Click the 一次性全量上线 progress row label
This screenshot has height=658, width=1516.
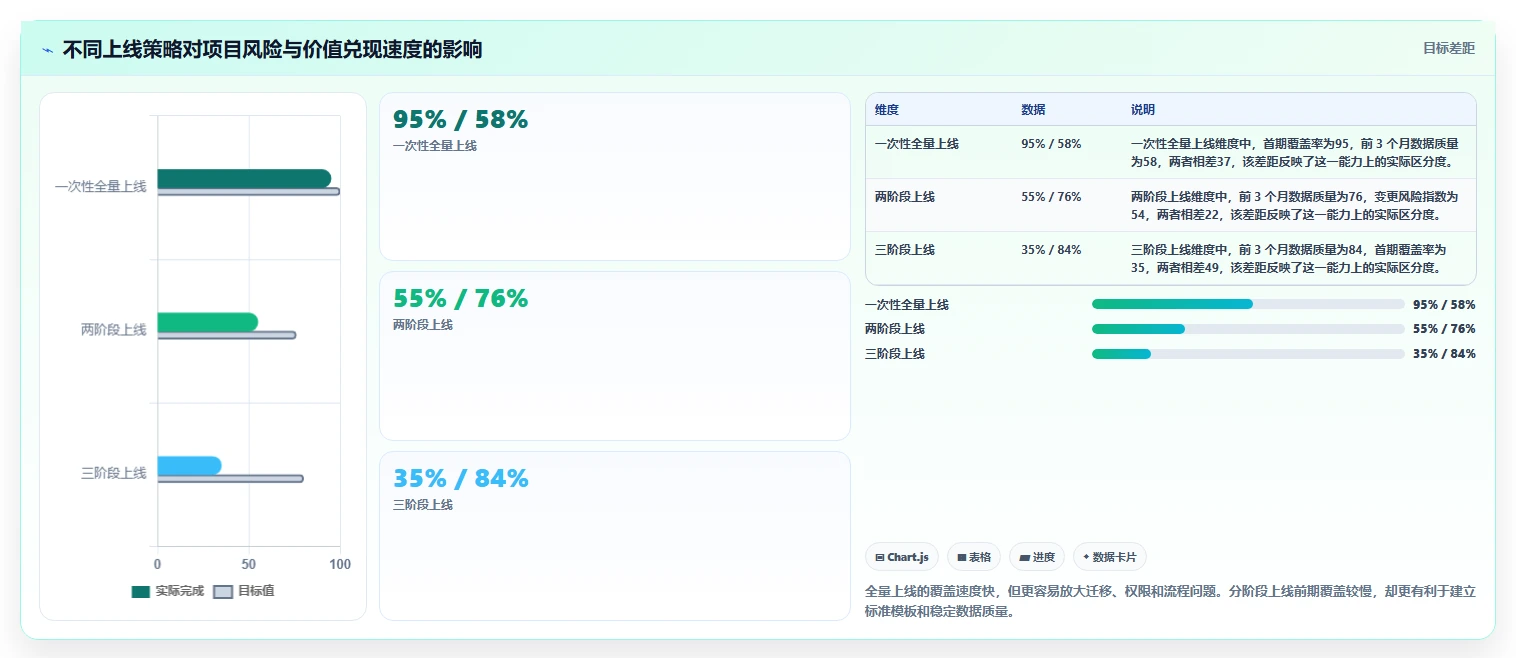[907, 305]
